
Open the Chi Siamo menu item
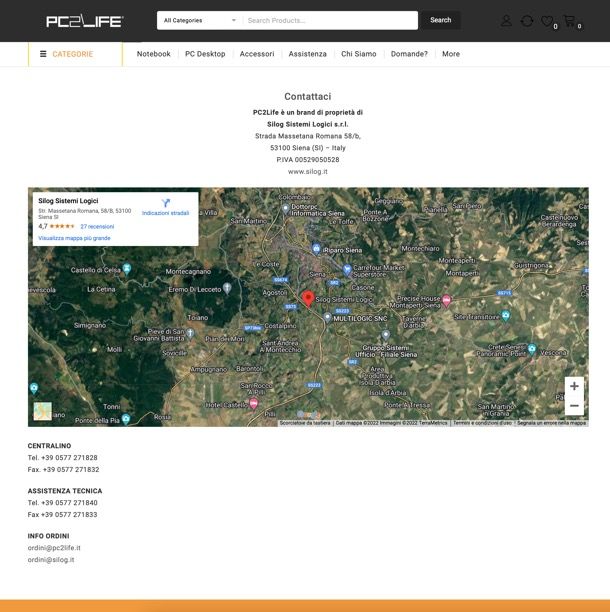click(359, 54)
